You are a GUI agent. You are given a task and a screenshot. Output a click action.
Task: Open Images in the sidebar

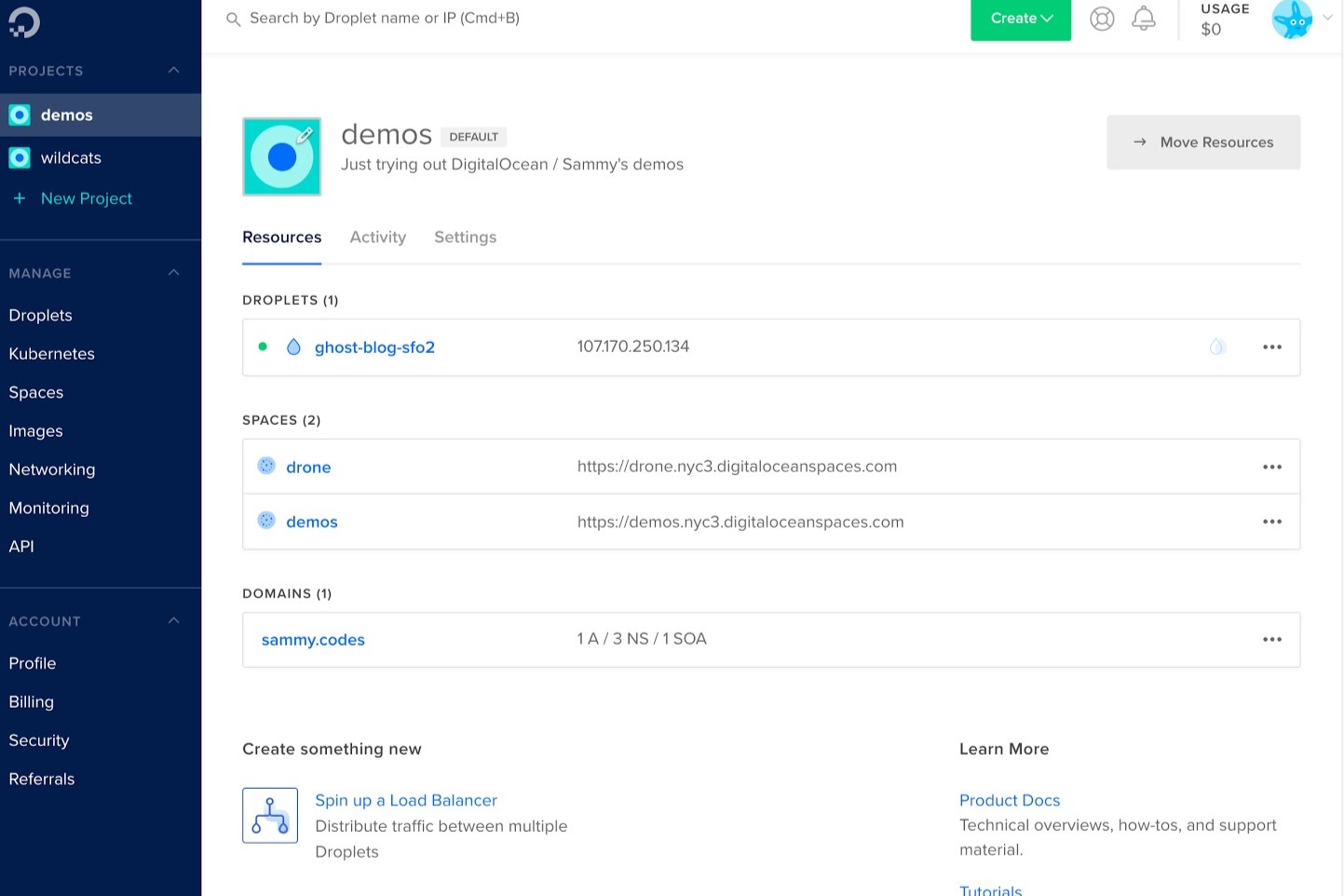tap(35, 431)
